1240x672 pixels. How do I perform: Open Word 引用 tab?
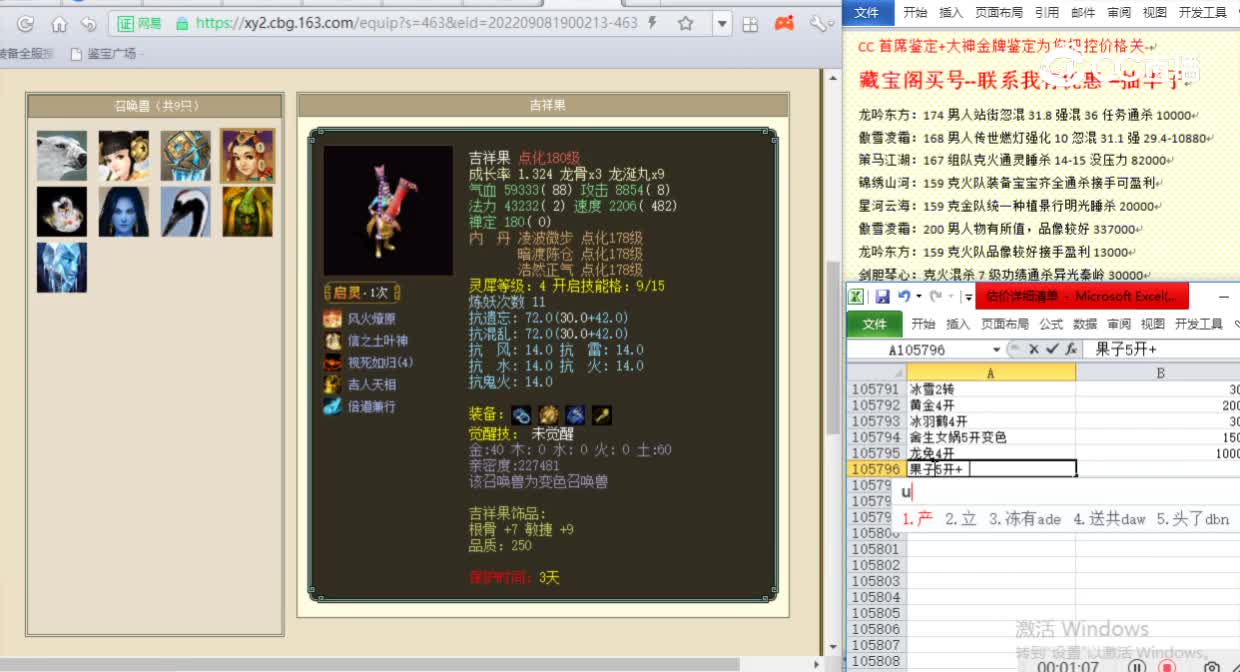point(1047,12)
